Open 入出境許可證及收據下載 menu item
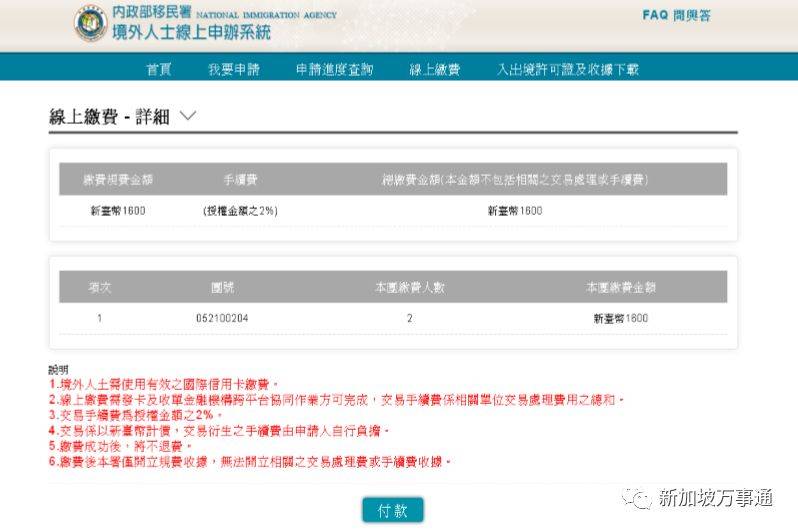798x532 pixels. click(x=567, y=69)
